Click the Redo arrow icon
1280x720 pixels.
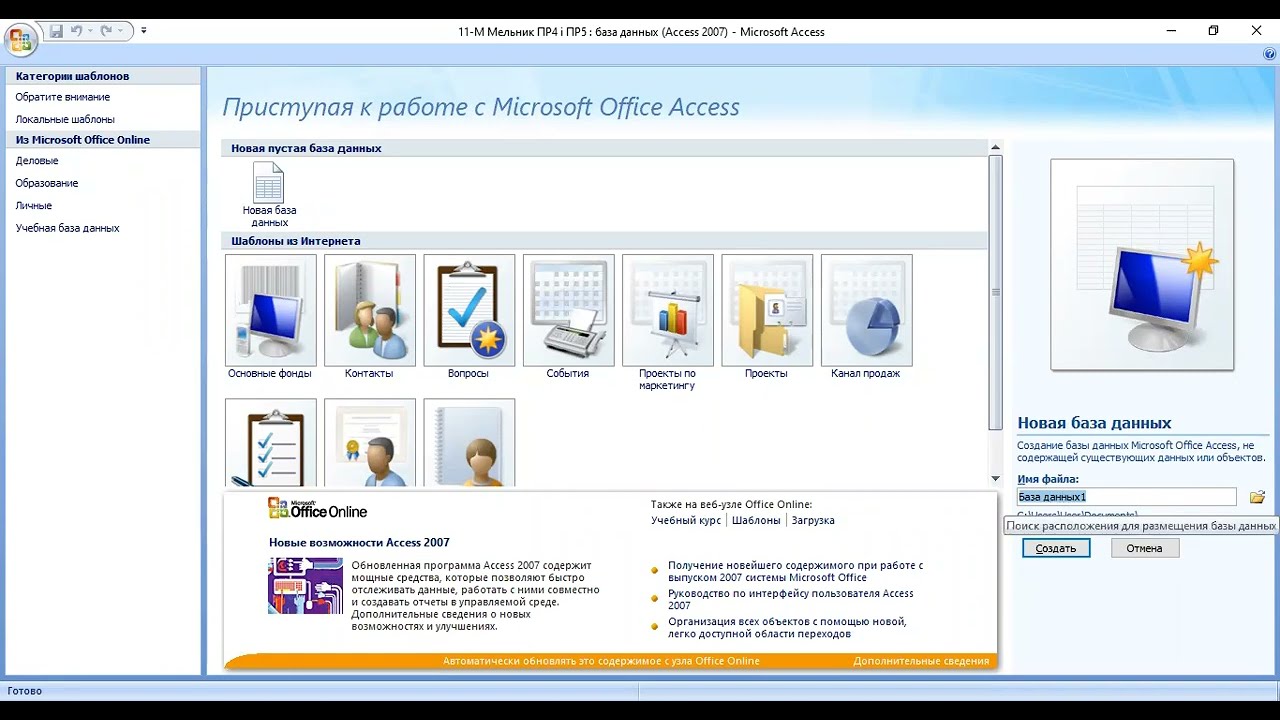(107, 31)
